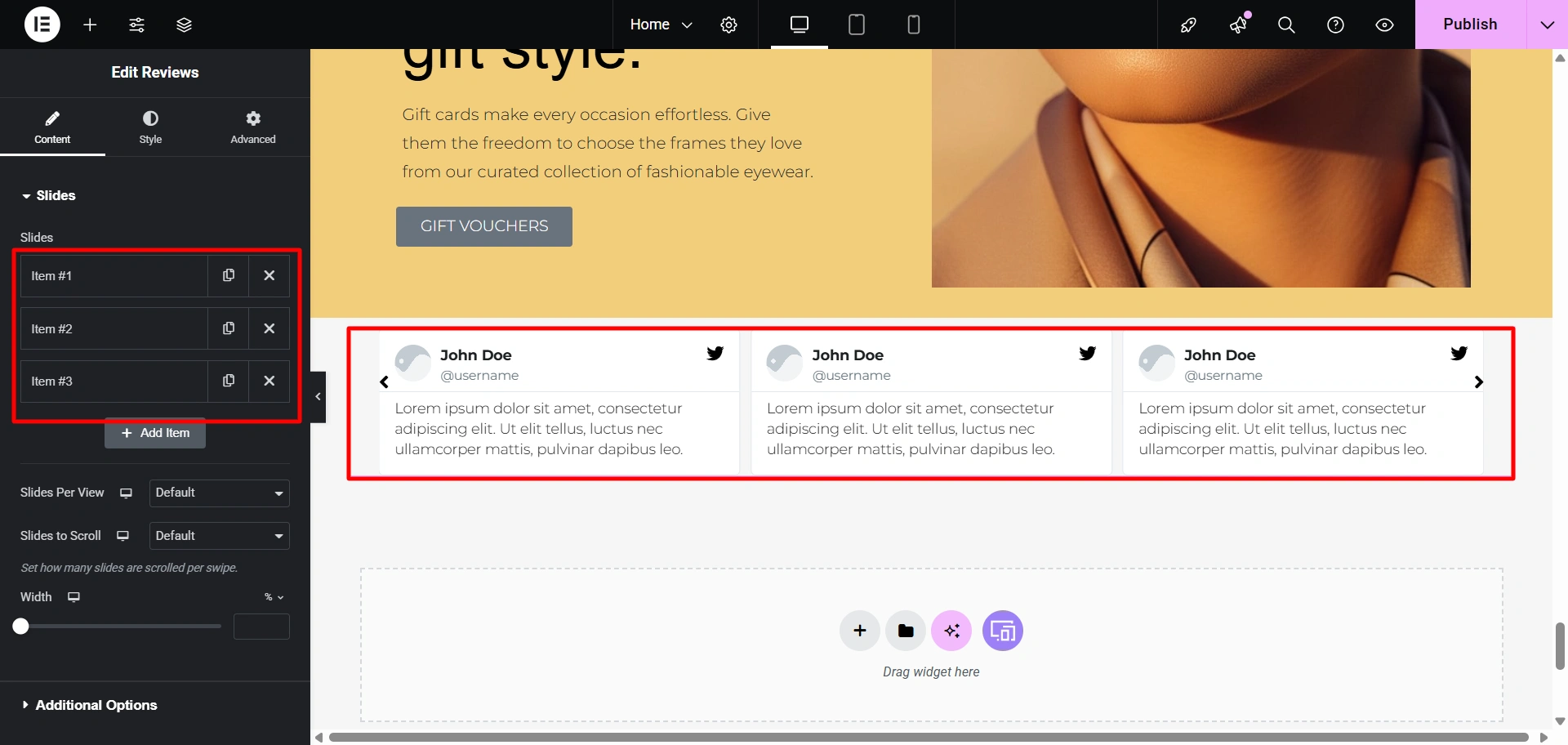Viewport: 1568px width, 745px height.
Task: Open the Slides to Scroll dropdown
Action: click(x=219, y=536)
